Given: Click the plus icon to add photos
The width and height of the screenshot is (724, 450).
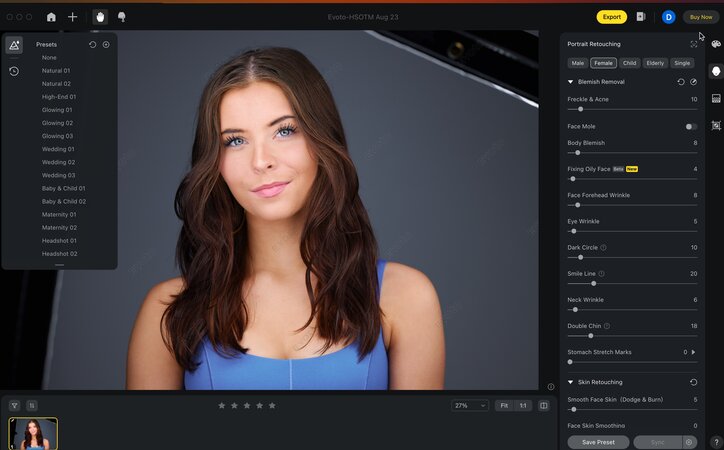Looking at the screenshot, I should tap(72, 17).
